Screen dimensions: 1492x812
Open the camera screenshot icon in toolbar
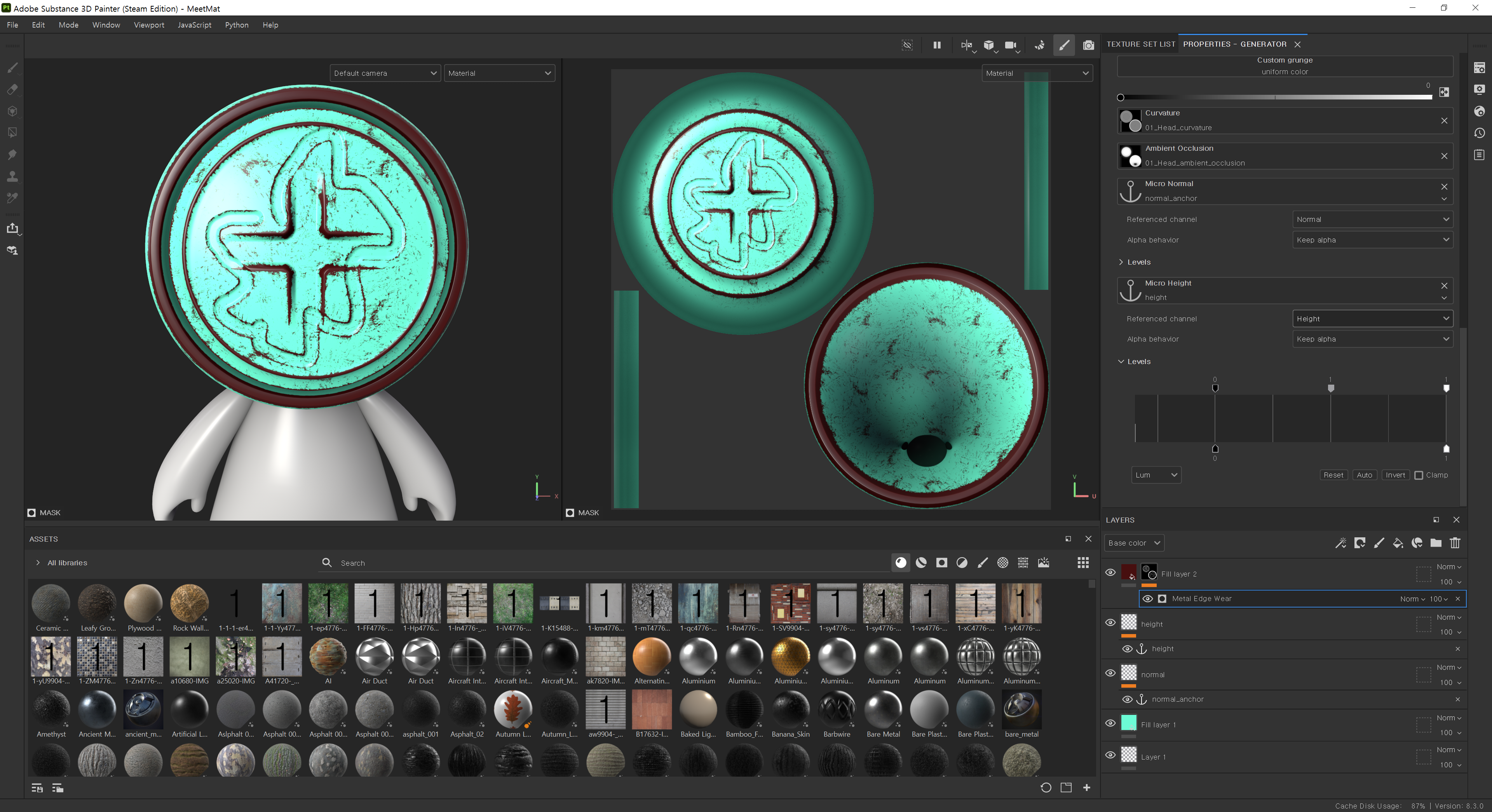point(1088,45)
